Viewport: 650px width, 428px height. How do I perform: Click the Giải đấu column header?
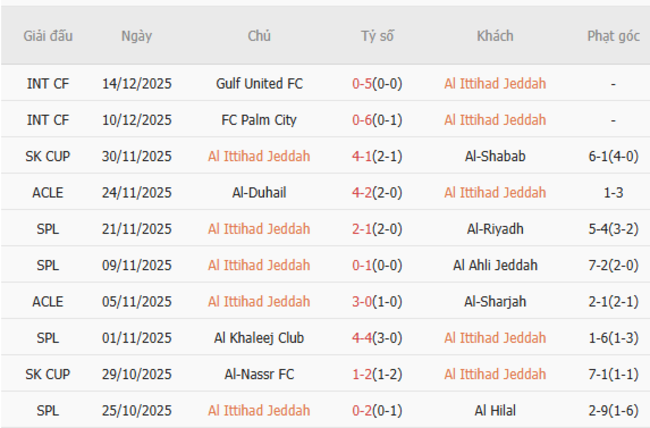[48, 36]
